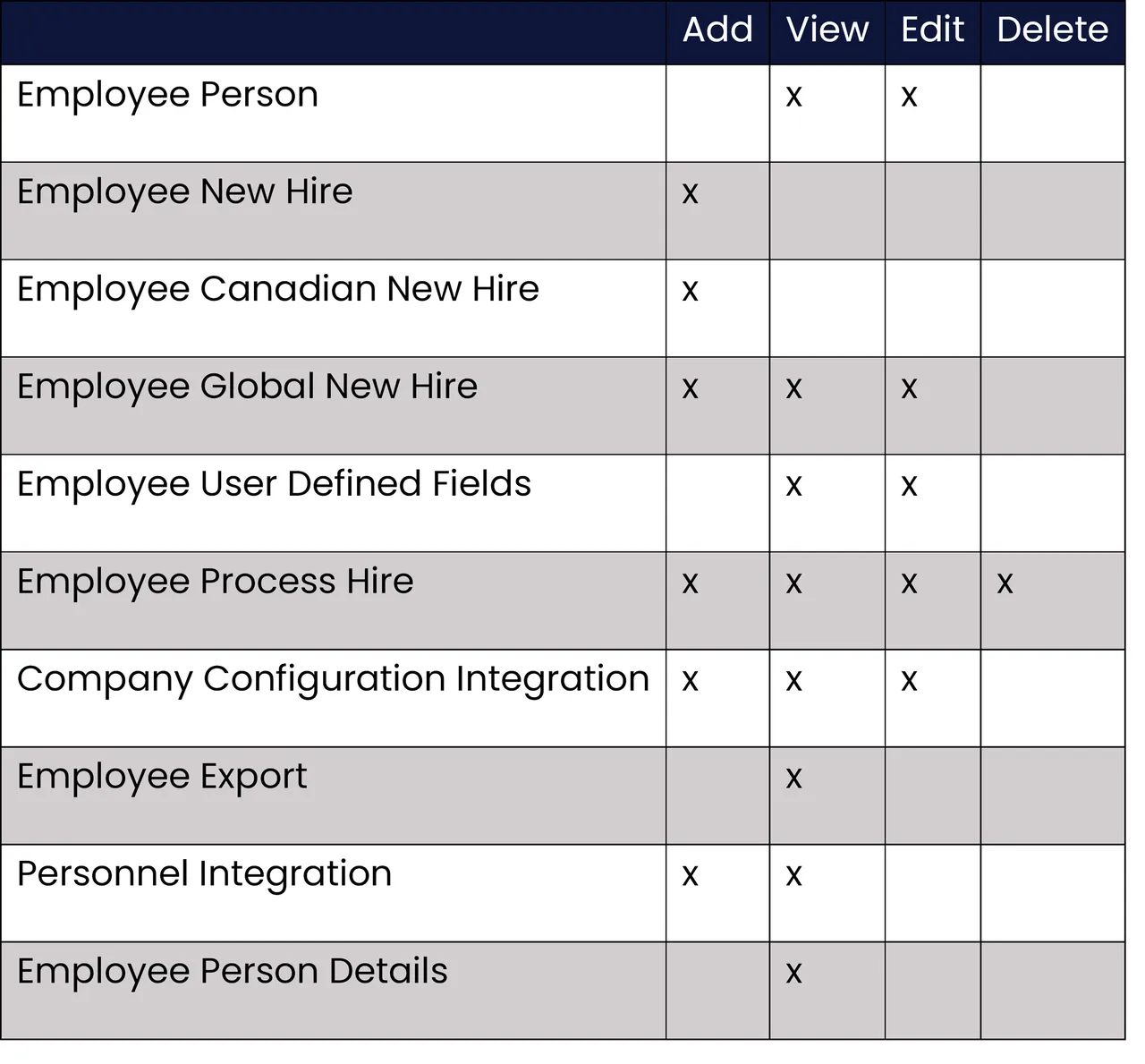Click Add x for Employee Canadian New Hire
The width and height of the screenshot is (1145, 1064).
coord(690,292)
